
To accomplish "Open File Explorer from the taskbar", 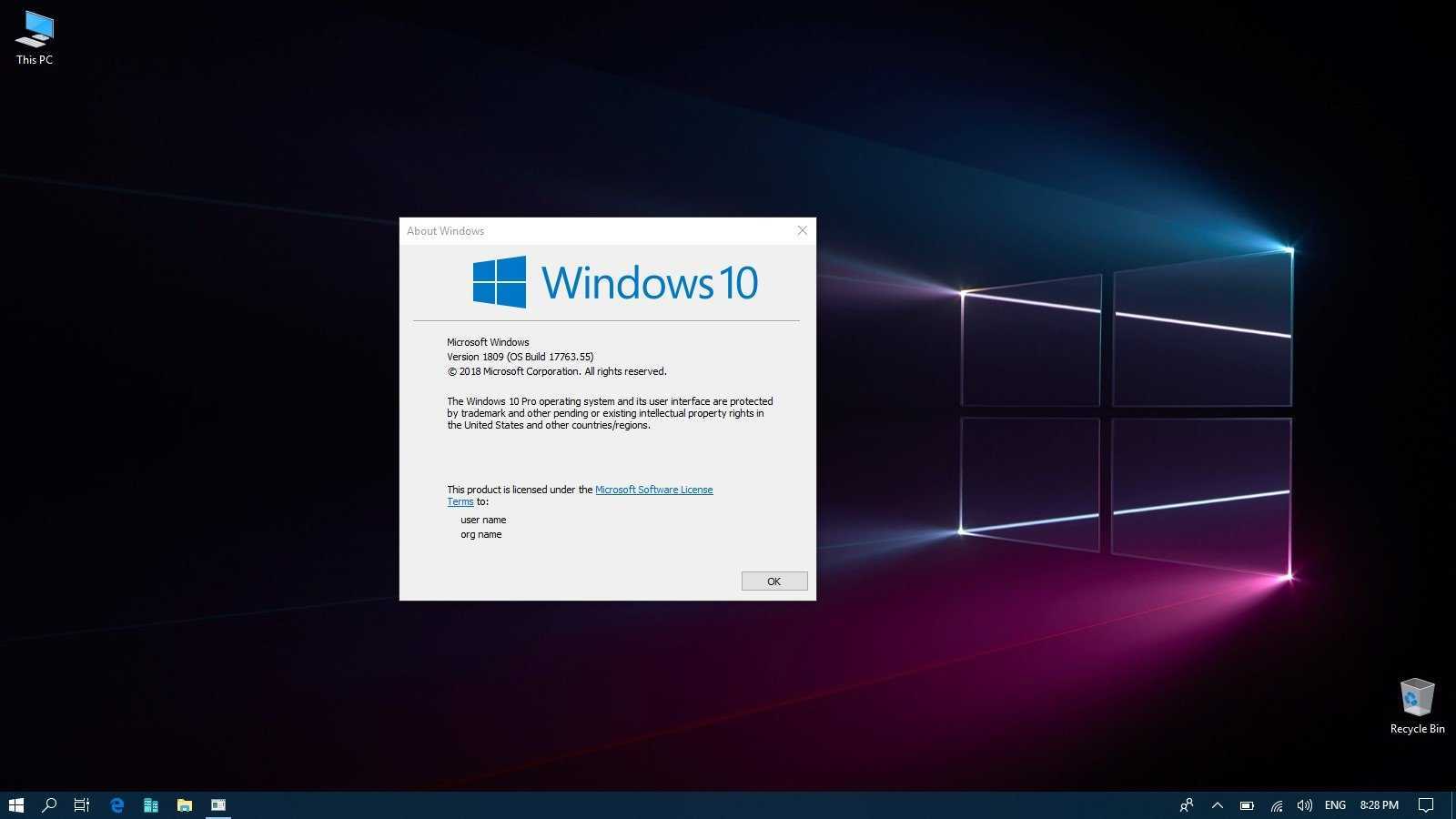I will point(185,805).
